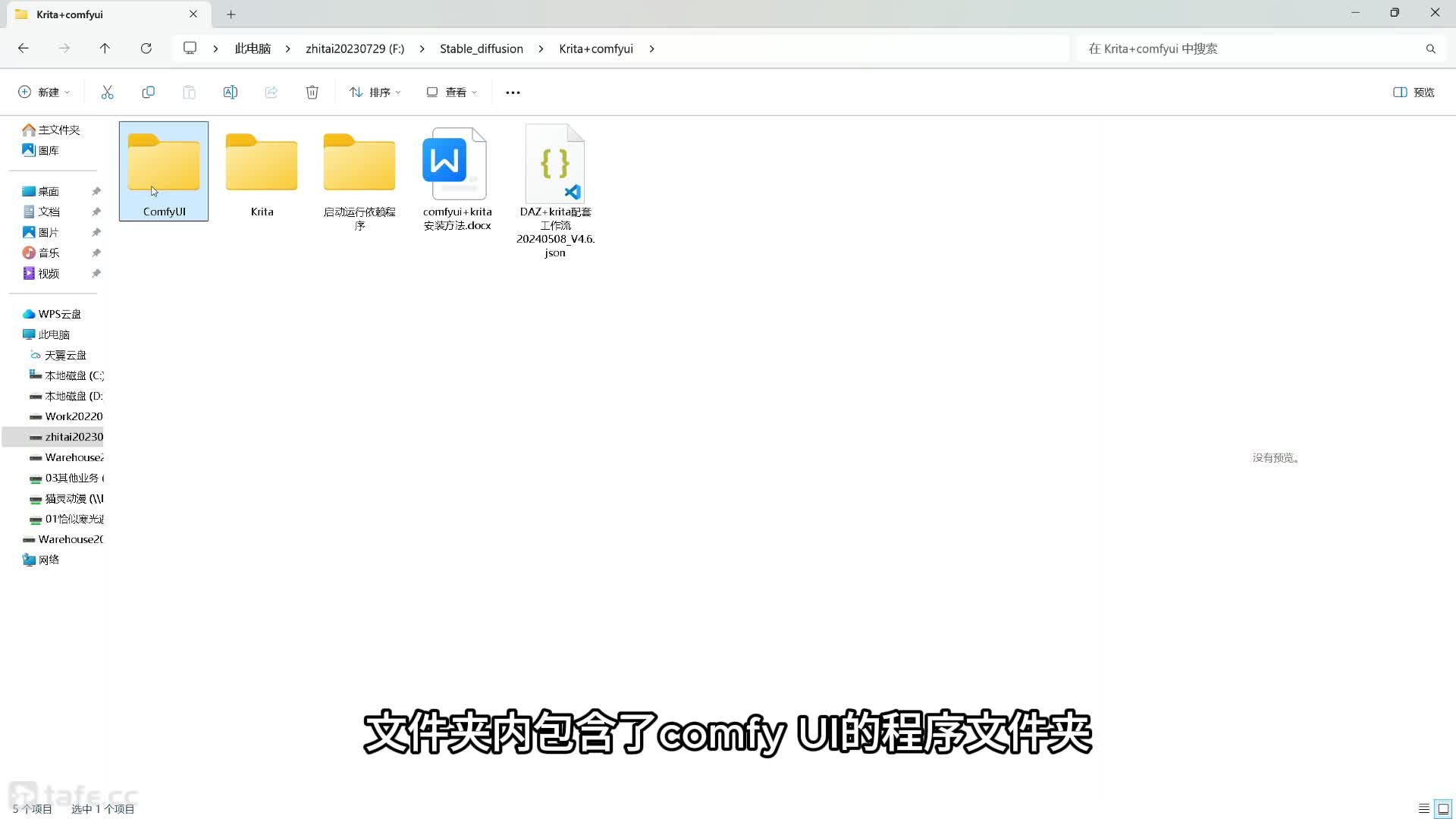Open the ComfyUI folder
Screen dimensions: 1456x819
tap(164, 171)
